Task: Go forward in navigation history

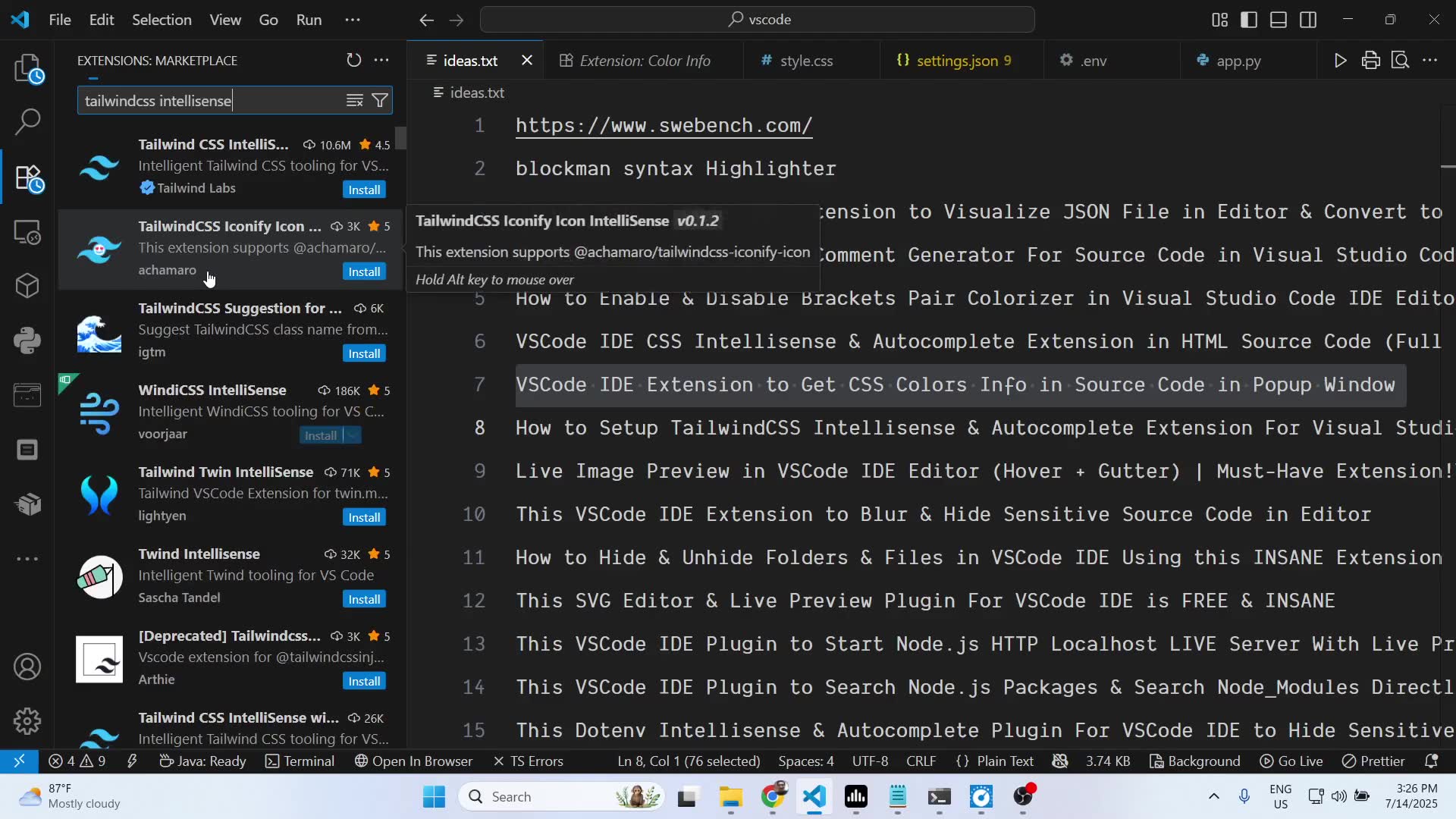Action: [x=457, y=20]
